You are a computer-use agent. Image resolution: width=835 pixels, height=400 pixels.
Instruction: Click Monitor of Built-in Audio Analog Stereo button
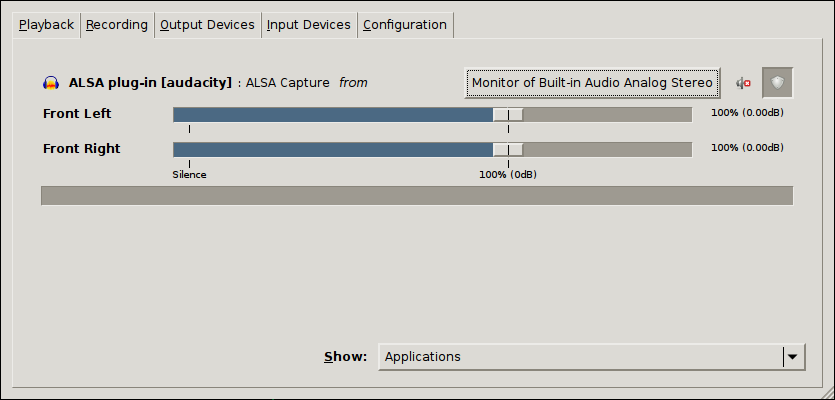coord(593,82)
